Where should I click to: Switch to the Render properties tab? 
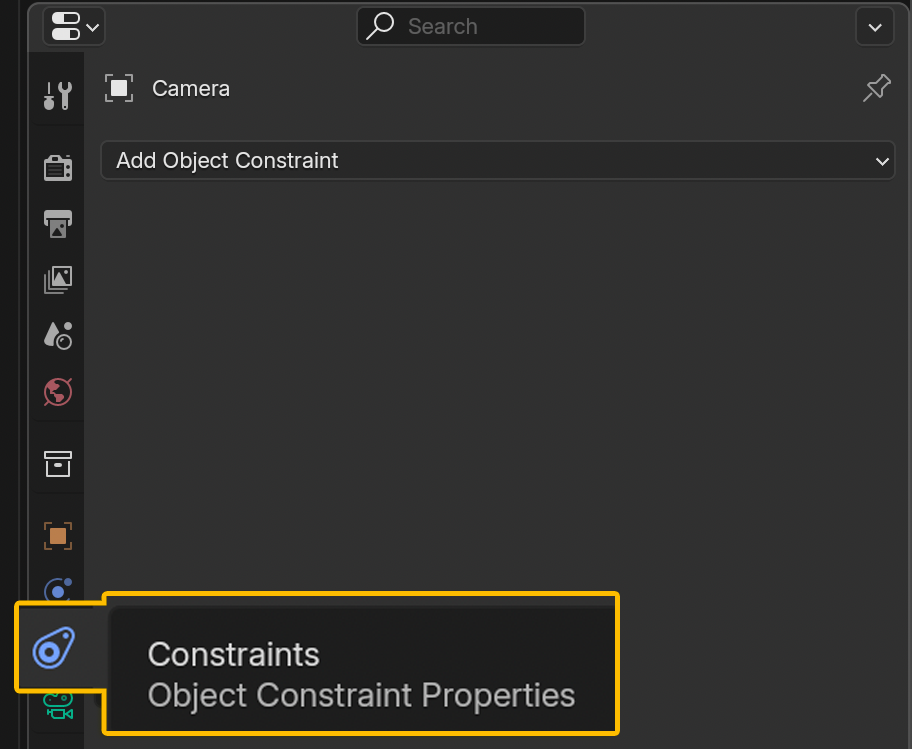[58, 167]
